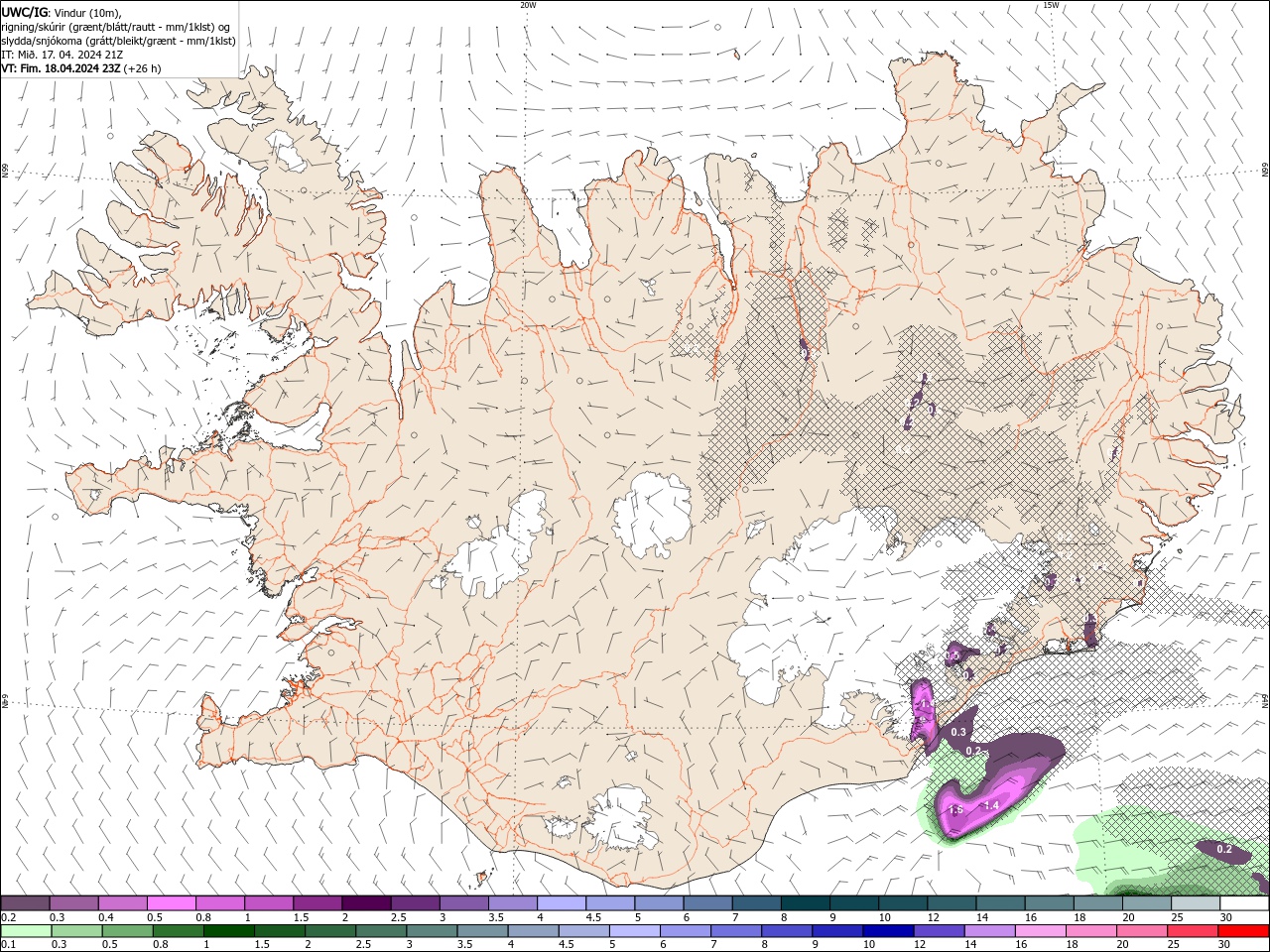Image resolution: width=1270 pixels, height=952 pixels.
Task: Select the 16 light pink swatch in rain legend
Action: [x=1040, y=931]
